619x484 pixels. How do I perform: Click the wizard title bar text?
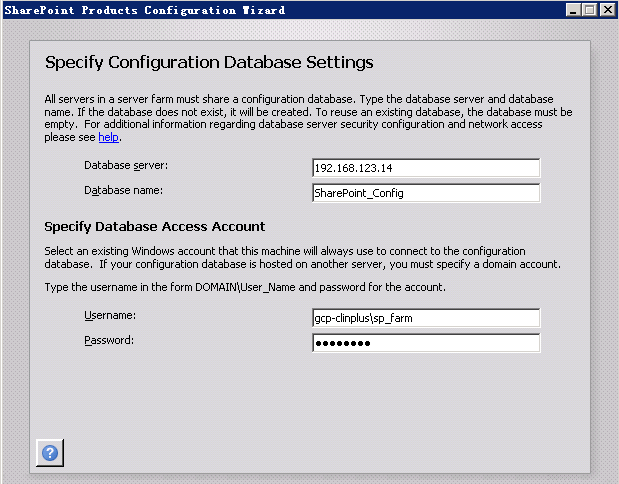point(144,10)
